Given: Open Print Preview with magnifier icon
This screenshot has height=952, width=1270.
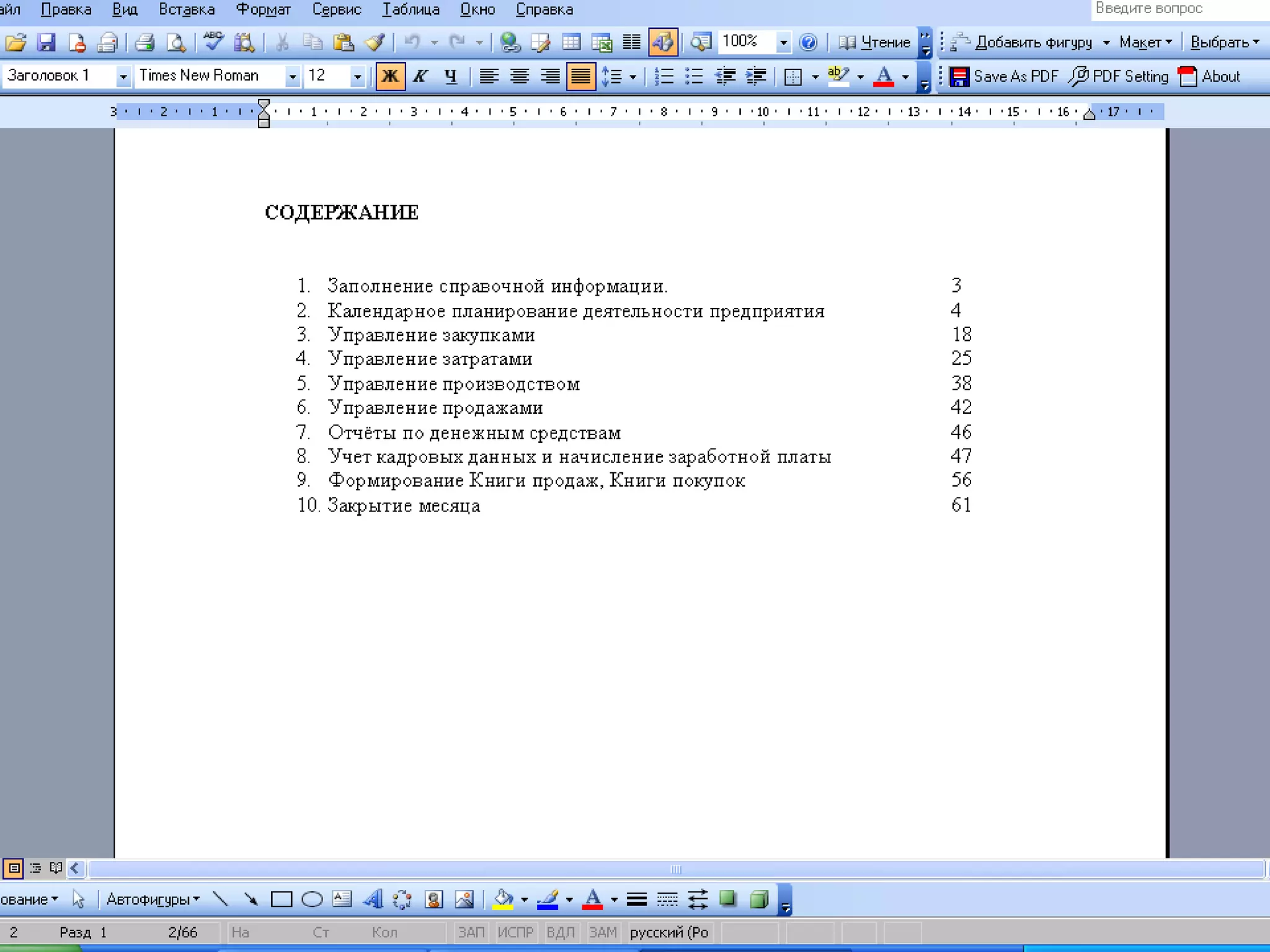Looking at the screenshot, I should [x=177, y=42].
